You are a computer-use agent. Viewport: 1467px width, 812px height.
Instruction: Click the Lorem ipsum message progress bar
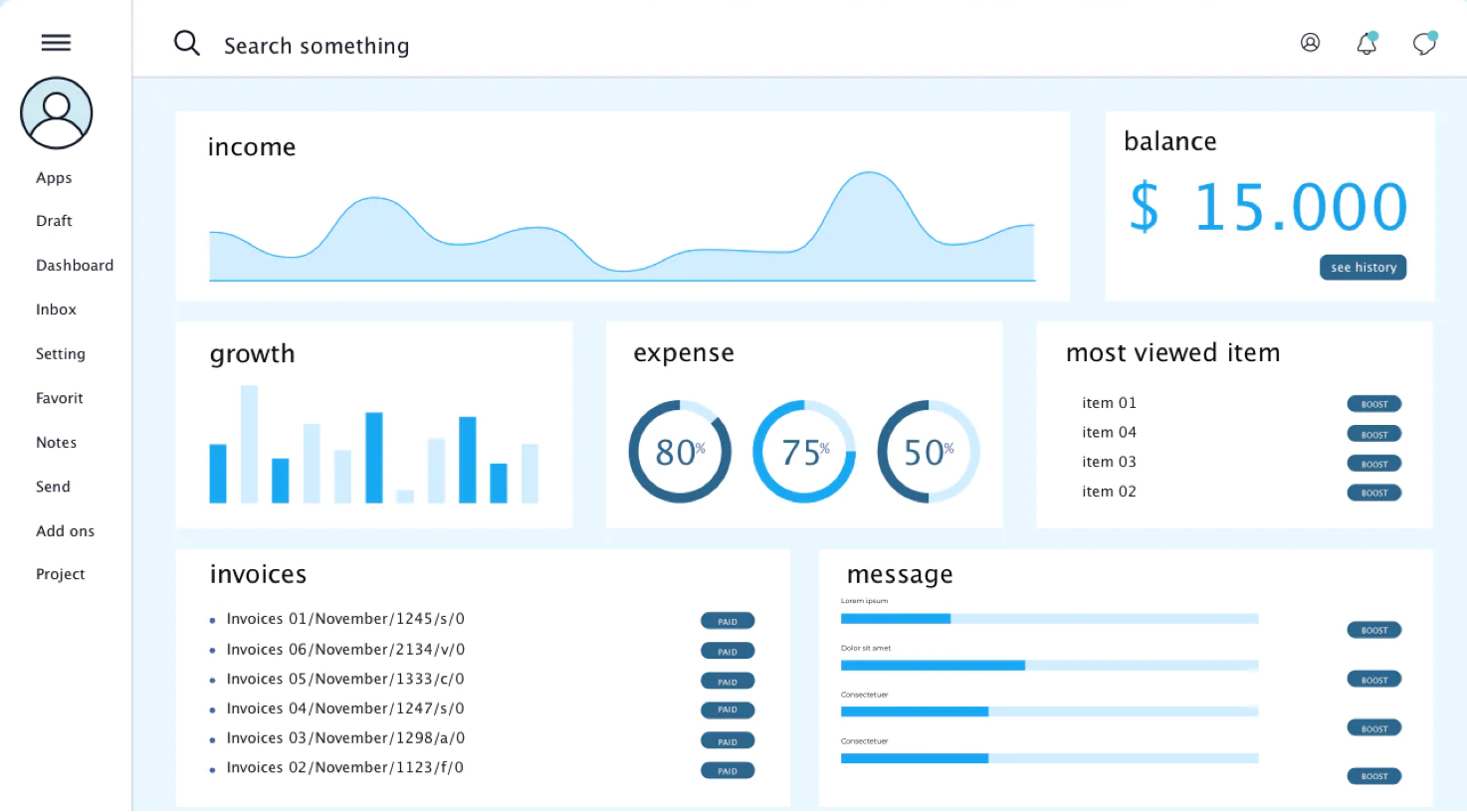(1049, 619)
